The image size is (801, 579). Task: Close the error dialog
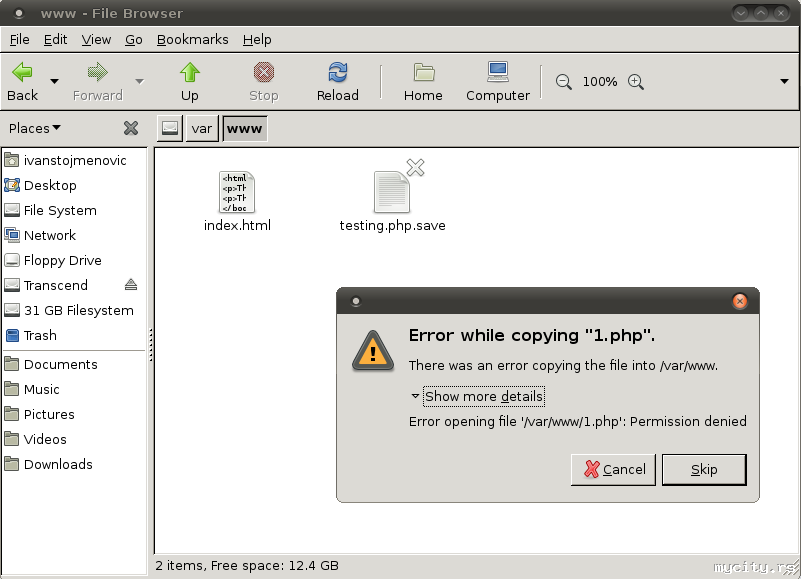point(740,301)
